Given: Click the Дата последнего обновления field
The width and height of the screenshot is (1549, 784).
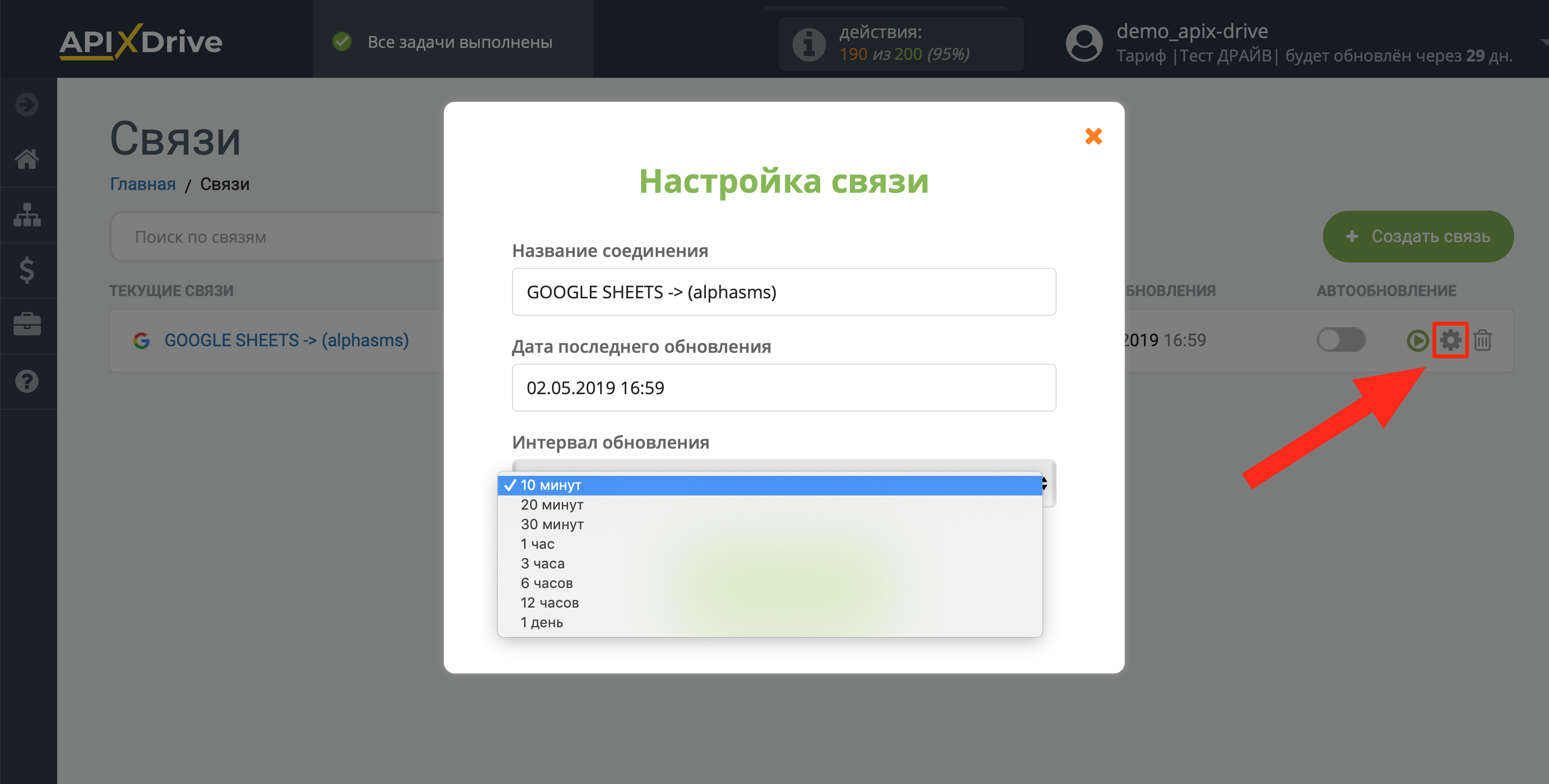Looking at the screenshot, I should 784,388.
